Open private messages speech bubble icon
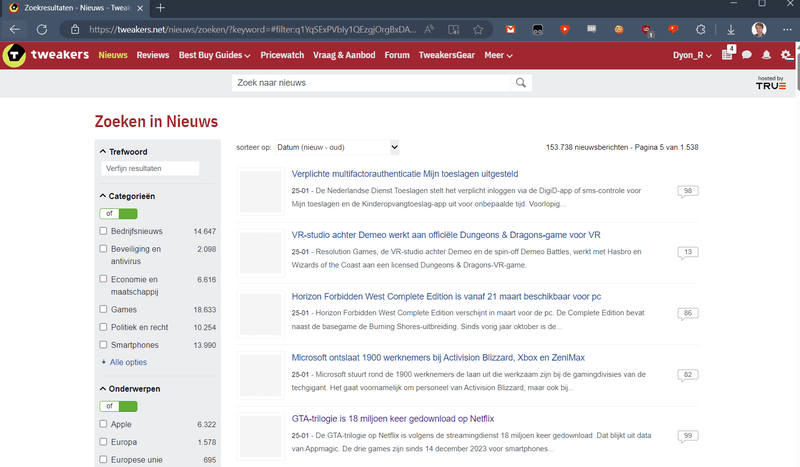Screen dimensions: 800x467 747,55
